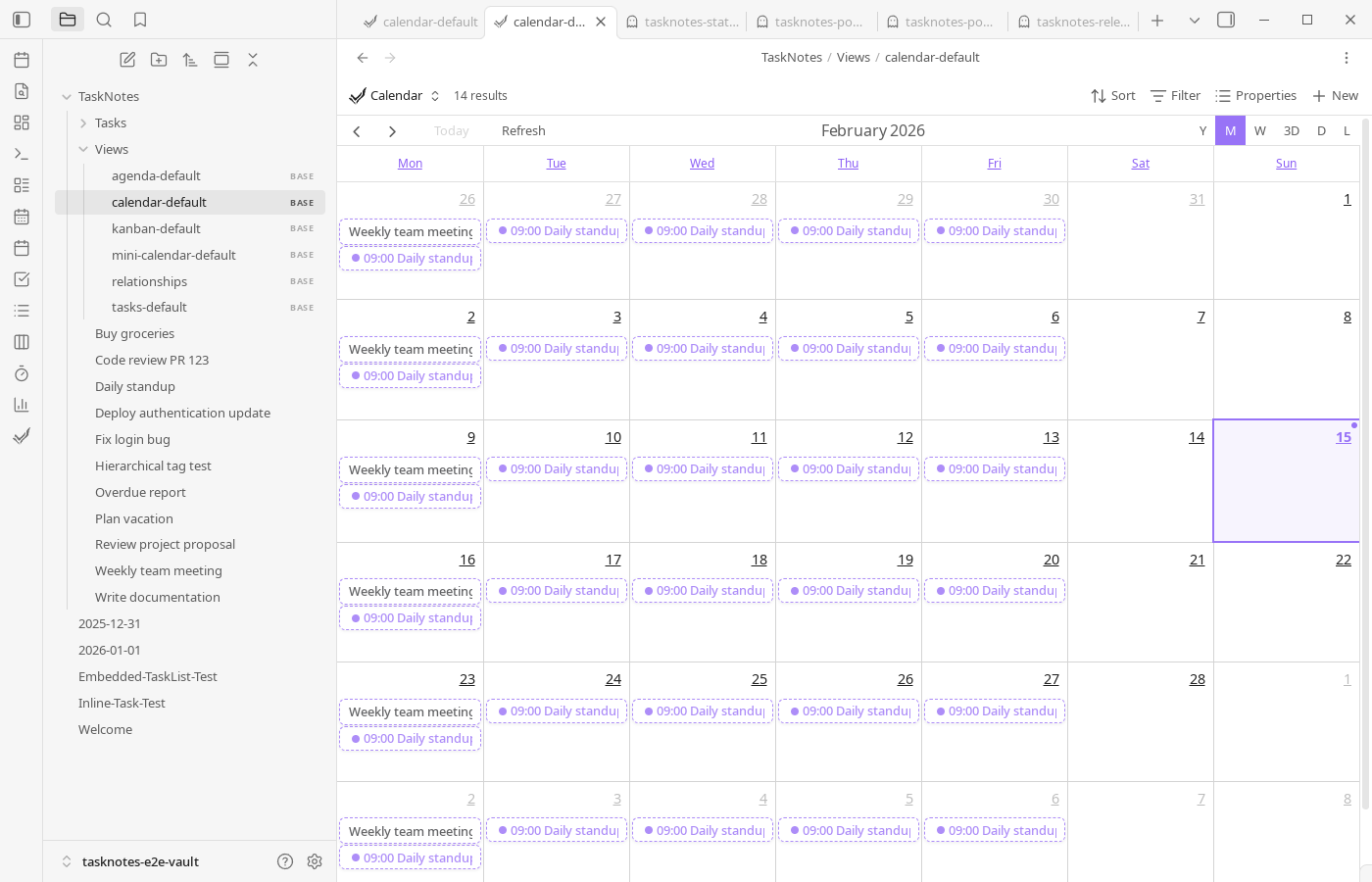This screenshot has width=1372, height=882.
Task: Open the mini calendar ribbon icon
Action: click(x=22, y=217)
